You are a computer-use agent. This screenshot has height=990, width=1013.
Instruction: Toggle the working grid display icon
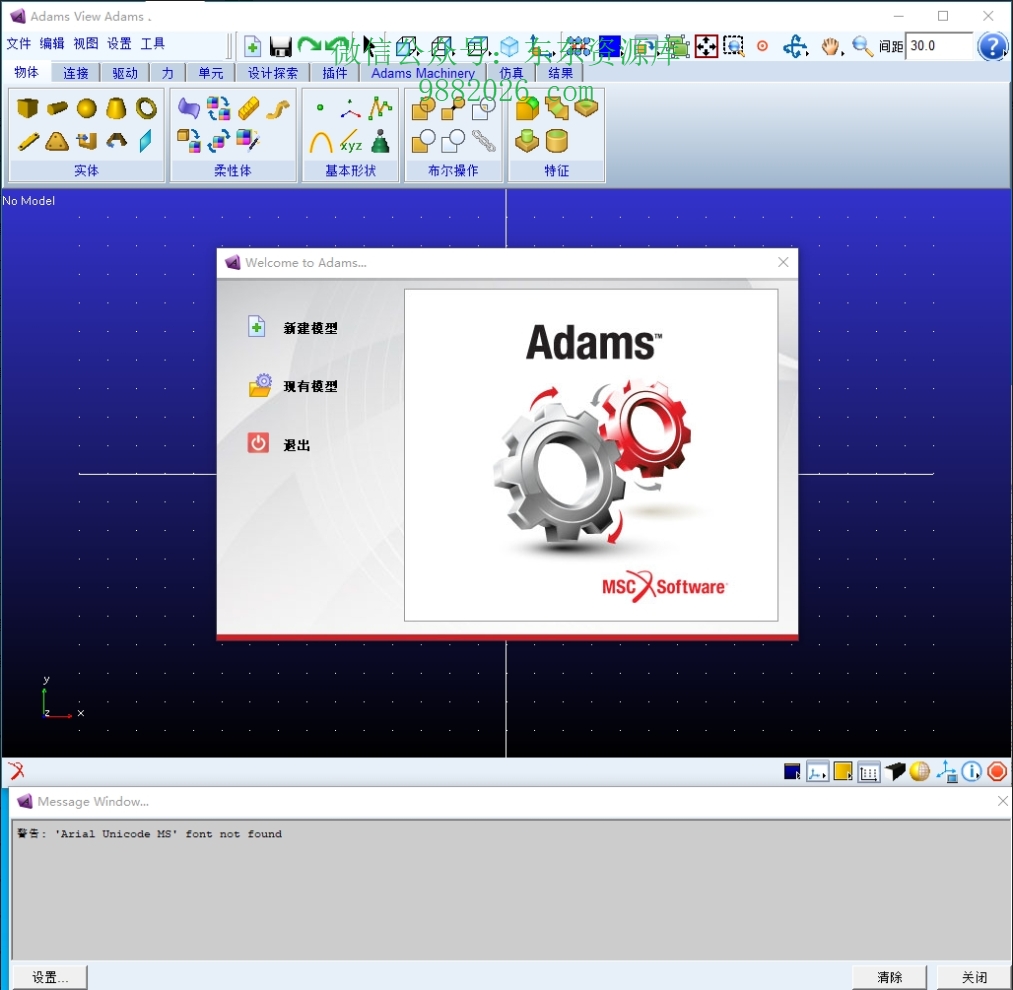tap(869, 771)
